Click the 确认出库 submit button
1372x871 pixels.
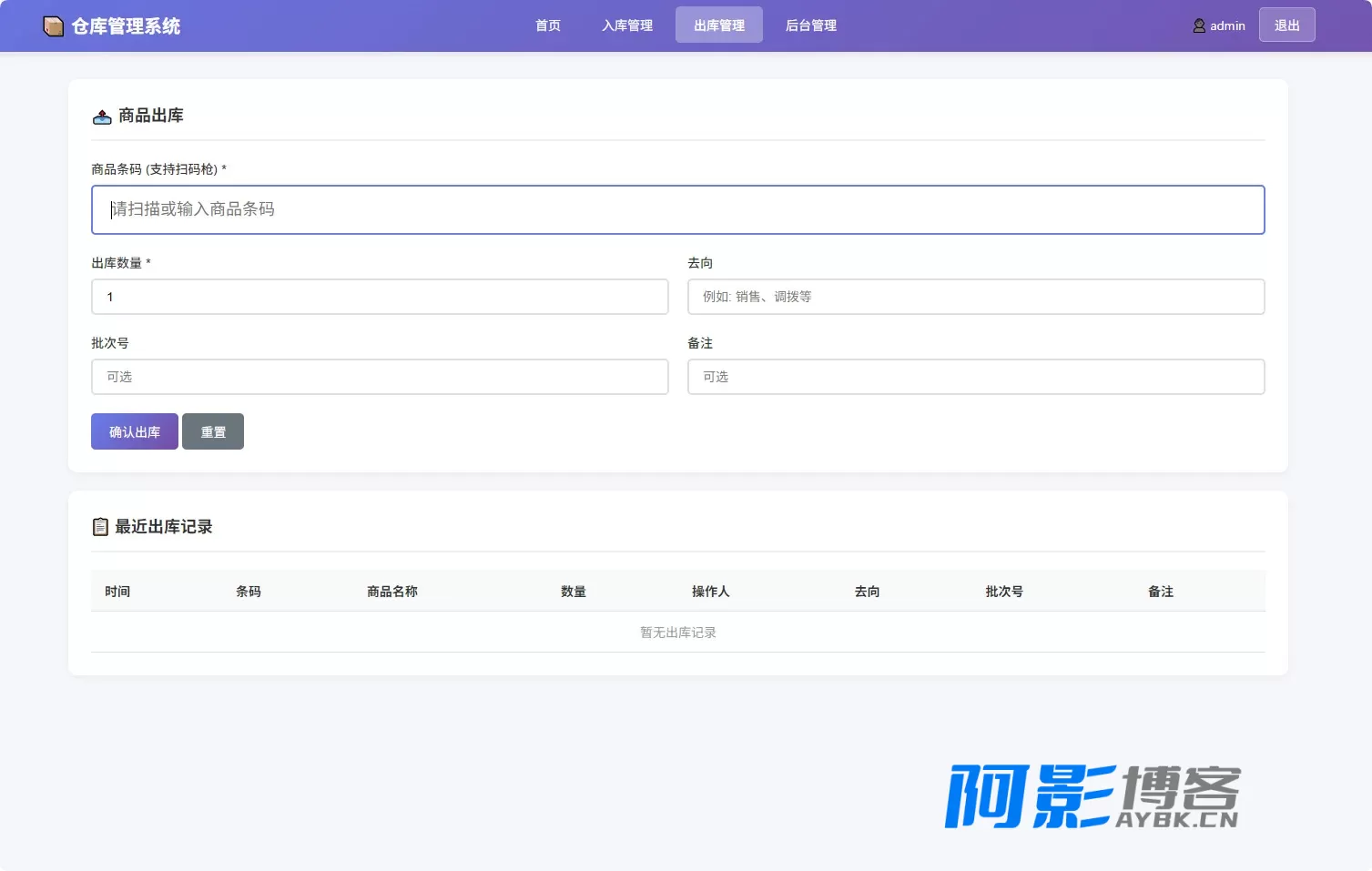pyautogui.click(x=135, y=431)
